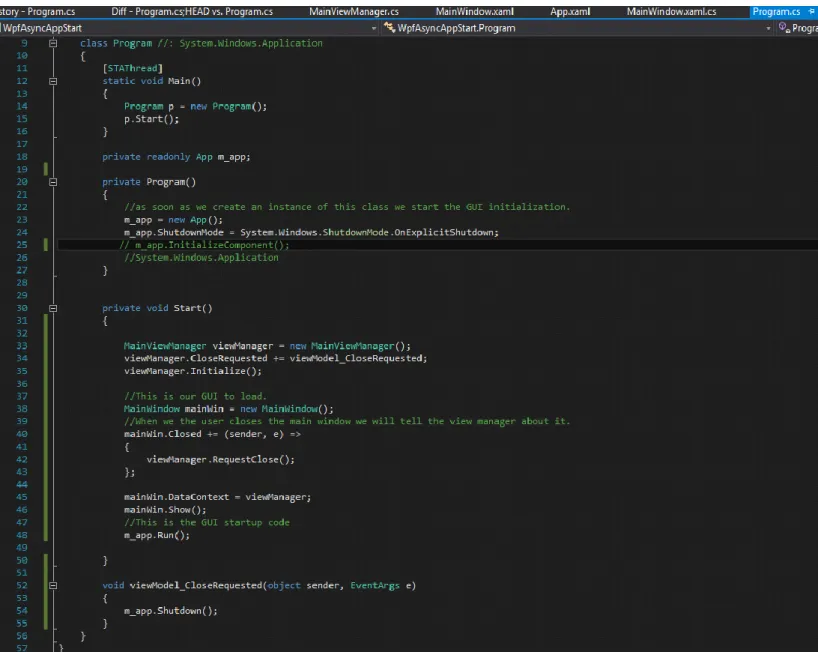
Task: Click the m_app.Shutdown(); statement
Action: [171, 611]
